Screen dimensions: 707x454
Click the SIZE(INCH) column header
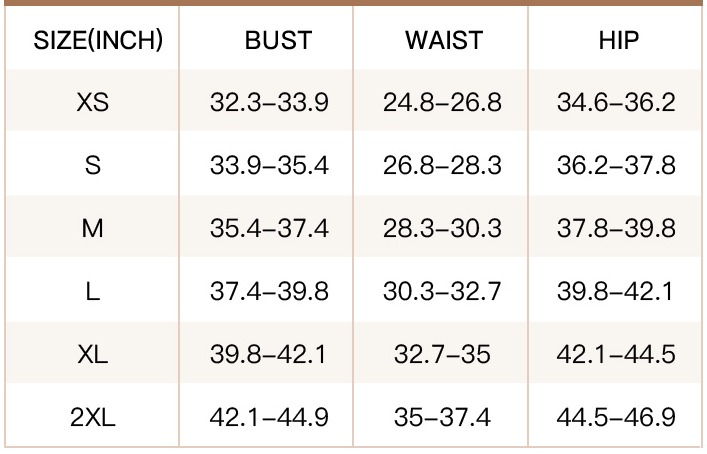pyautogui.click(x=98, y=40)
